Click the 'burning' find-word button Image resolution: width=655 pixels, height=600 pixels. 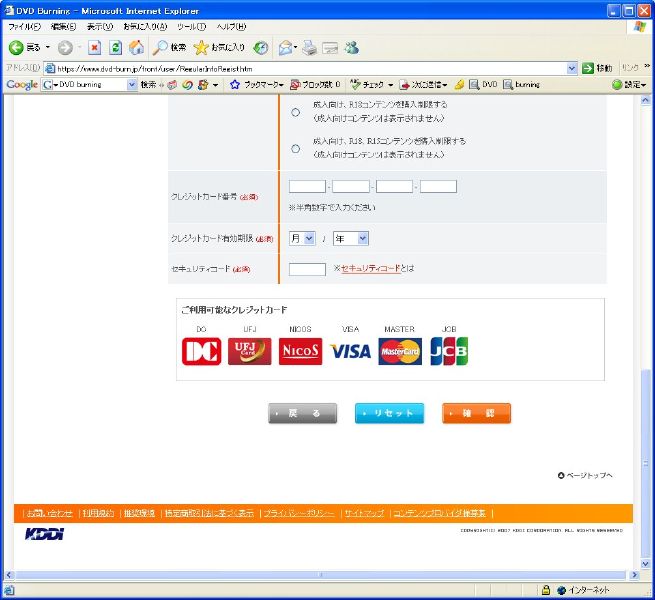521,85
